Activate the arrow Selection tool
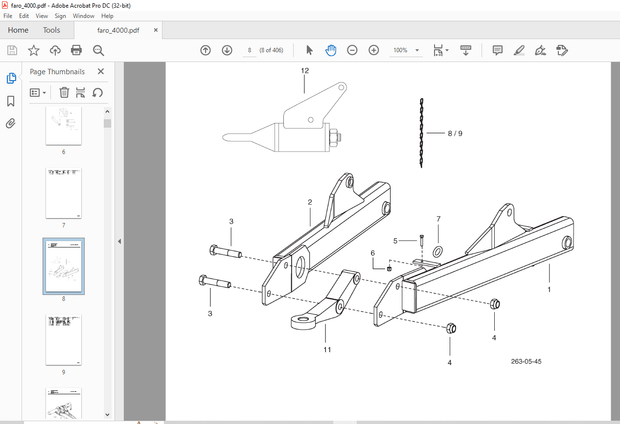 coord(309,50)
